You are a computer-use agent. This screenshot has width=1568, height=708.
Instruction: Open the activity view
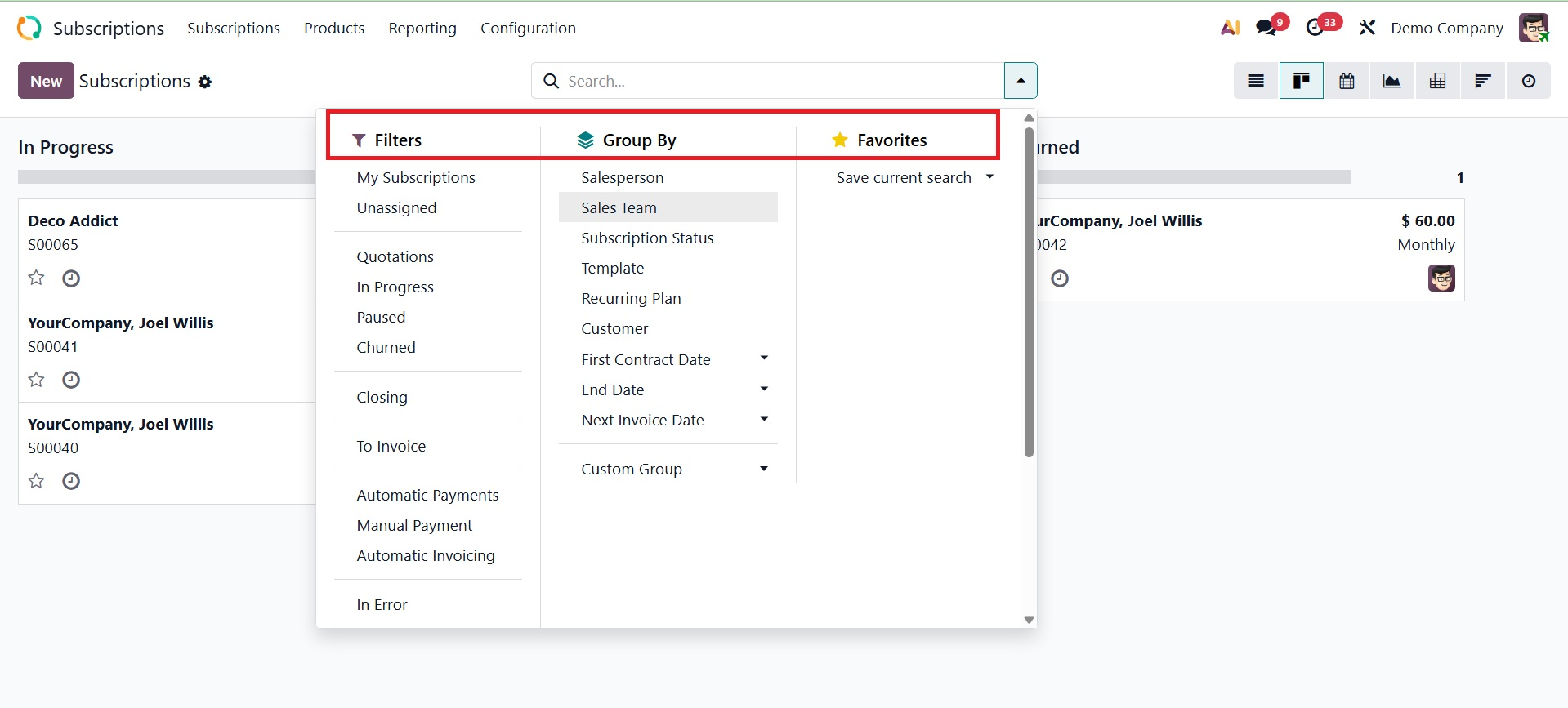[1528, 81]
